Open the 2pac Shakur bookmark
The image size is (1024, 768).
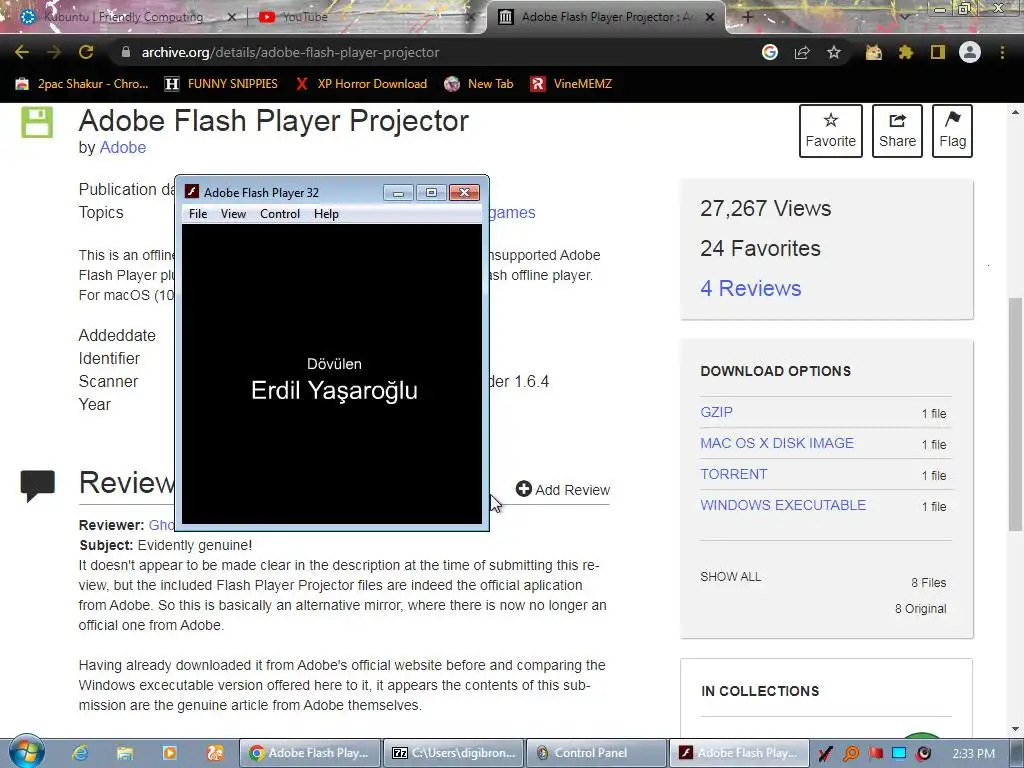click(82, 84)
